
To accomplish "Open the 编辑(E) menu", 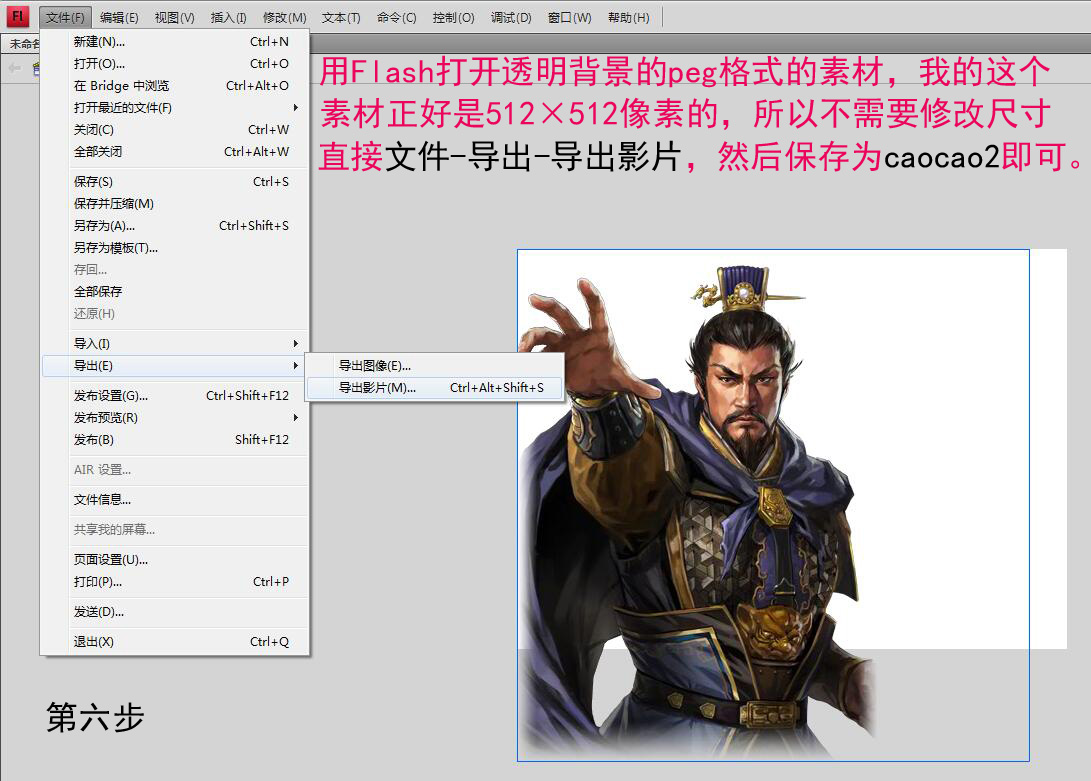I will (x=119, y=17).
